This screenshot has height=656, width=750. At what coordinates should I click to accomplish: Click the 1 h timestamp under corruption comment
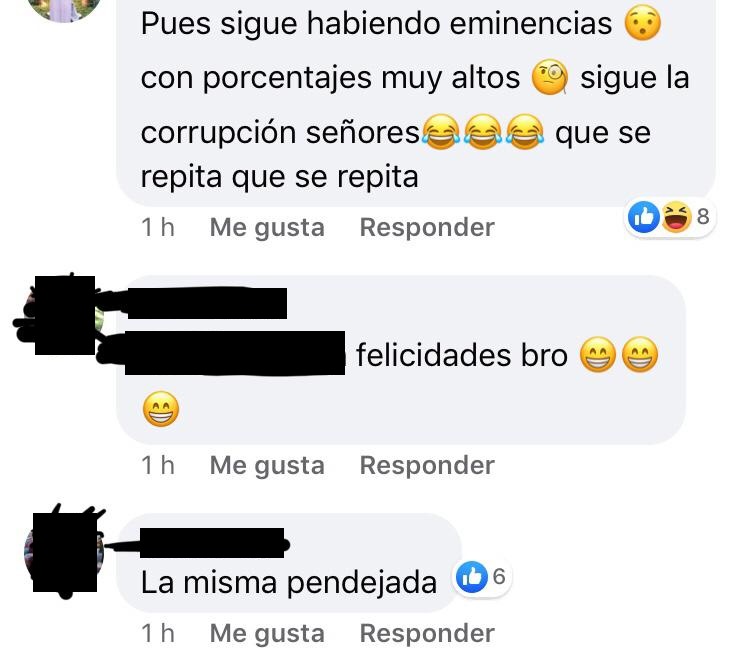click(158, 227)
